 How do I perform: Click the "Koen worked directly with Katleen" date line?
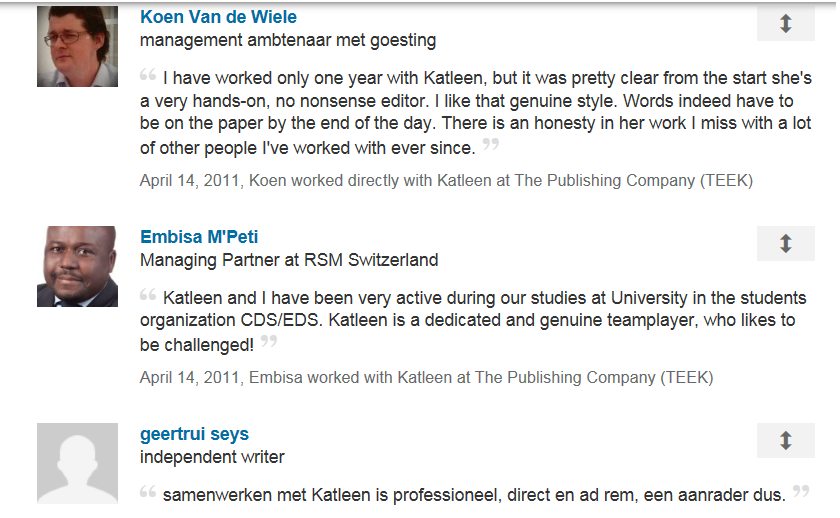(x=446, y=181)
